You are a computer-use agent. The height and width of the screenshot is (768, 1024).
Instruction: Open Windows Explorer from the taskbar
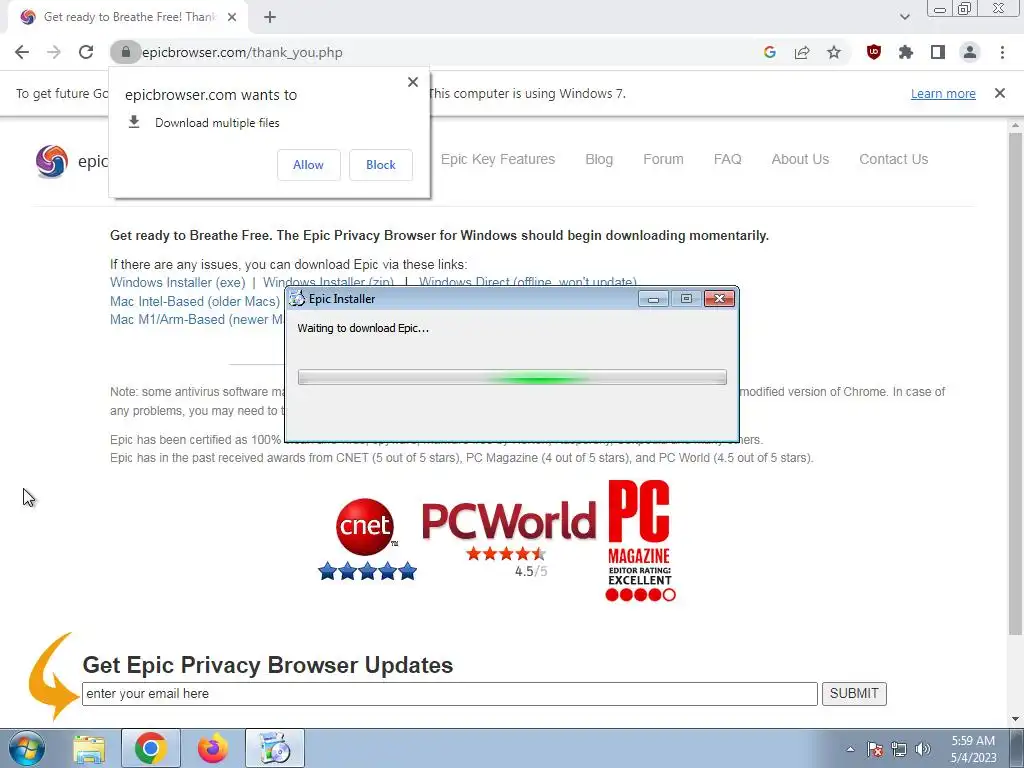click(x=89, y=748)
